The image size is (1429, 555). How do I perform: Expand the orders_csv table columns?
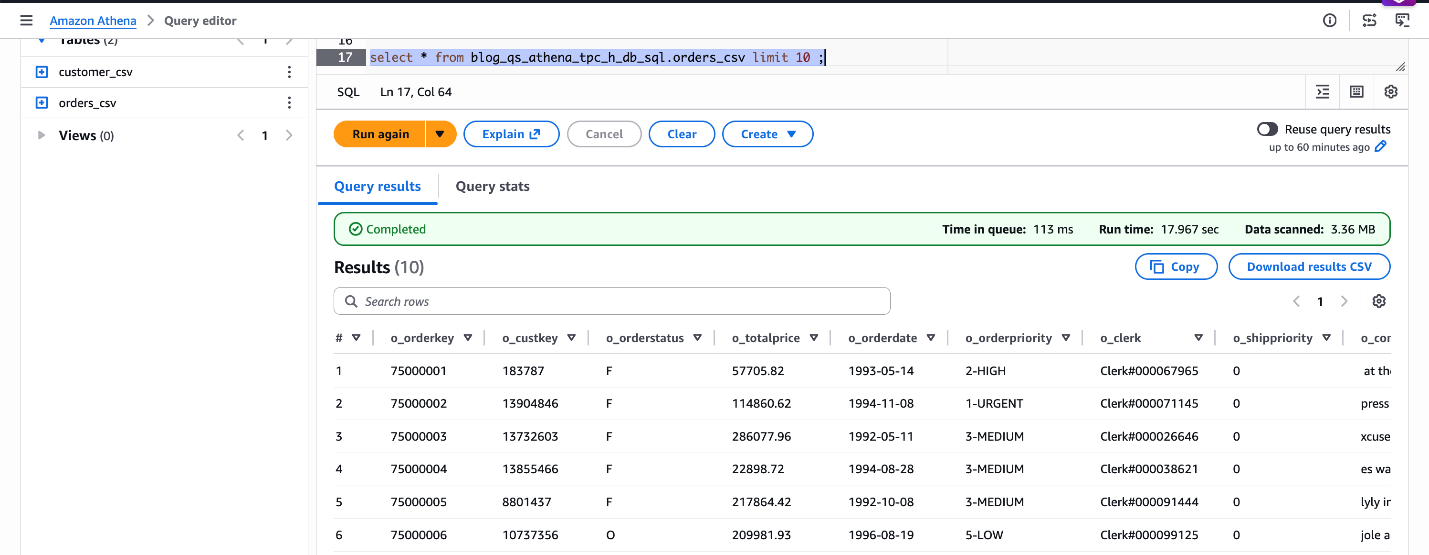pos(42,103)
